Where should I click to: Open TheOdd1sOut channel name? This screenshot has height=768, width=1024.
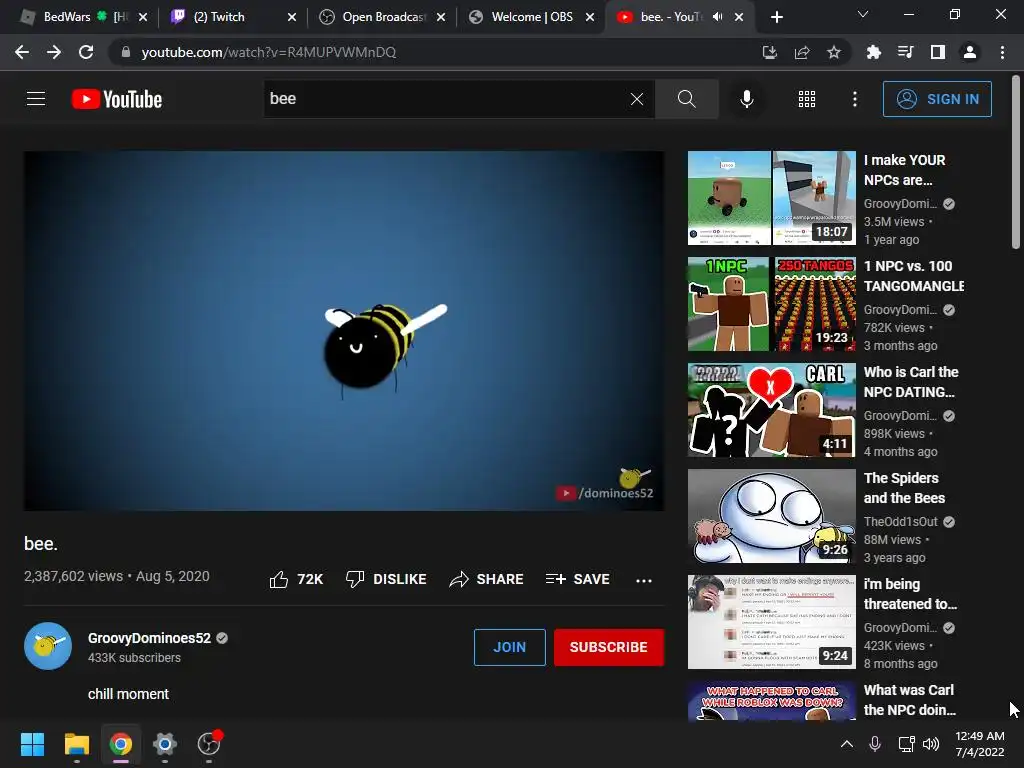point(901,522)
